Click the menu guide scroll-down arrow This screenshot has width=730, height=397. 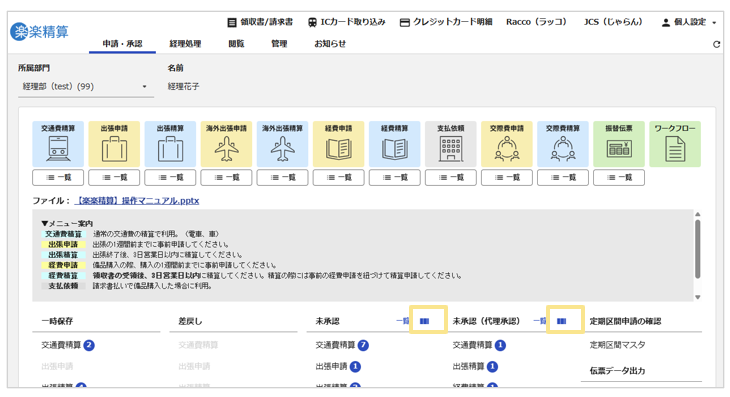(697, 297)
